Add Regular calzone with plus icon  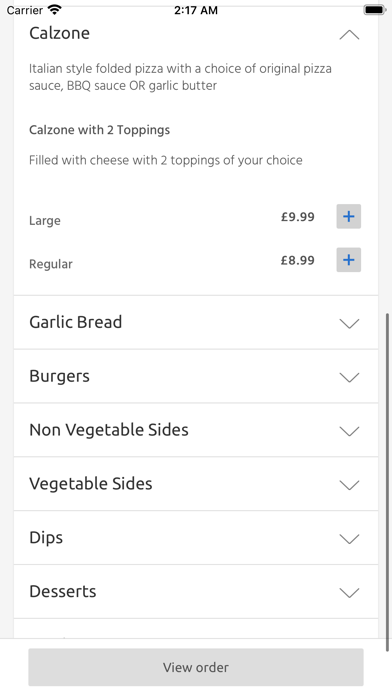tap(348, 260)
